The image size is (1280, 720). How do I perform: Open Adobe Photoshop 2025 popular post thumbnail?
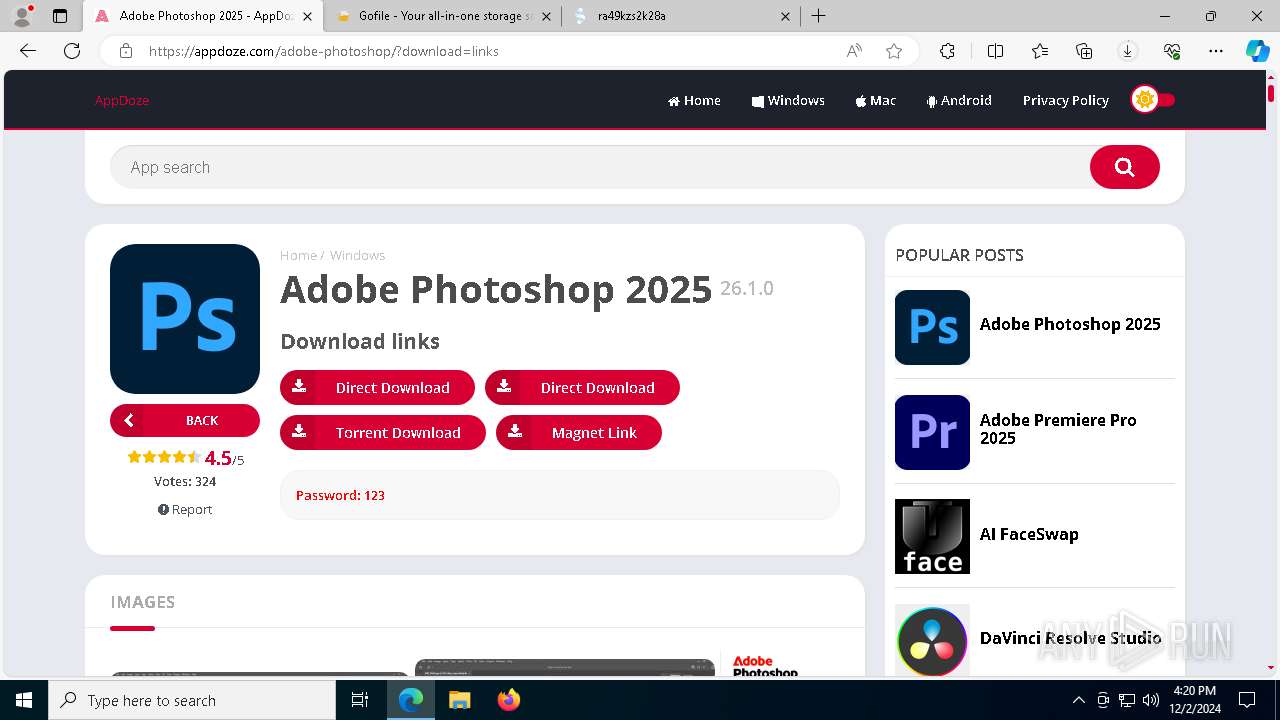coord(932,327)
